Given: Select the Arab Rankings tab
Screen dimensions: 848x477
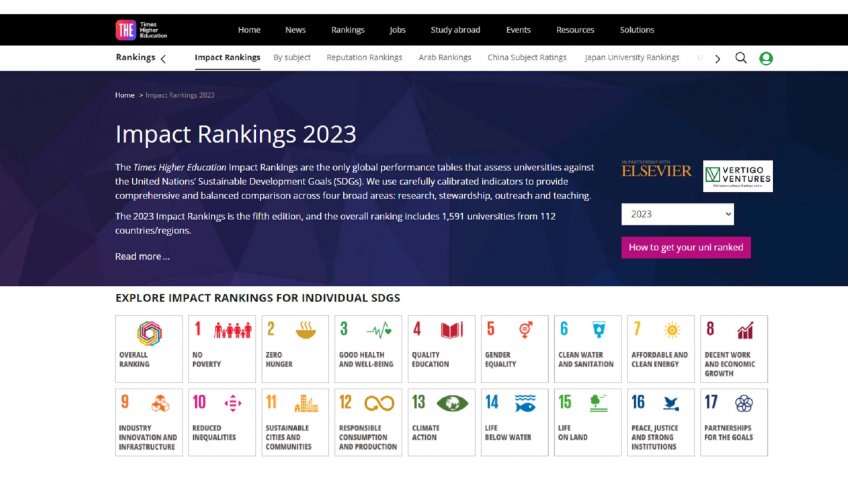Looking at the screenshot, I should [x=445, y=57].
